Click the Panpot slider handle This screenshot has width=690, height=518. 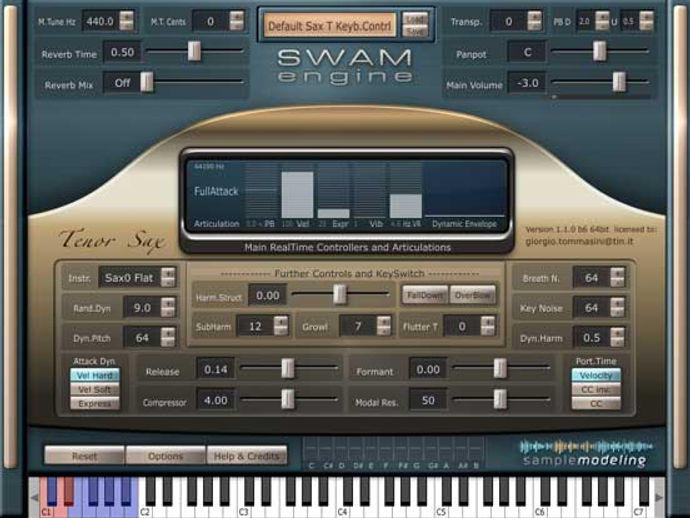coord(599,51)
